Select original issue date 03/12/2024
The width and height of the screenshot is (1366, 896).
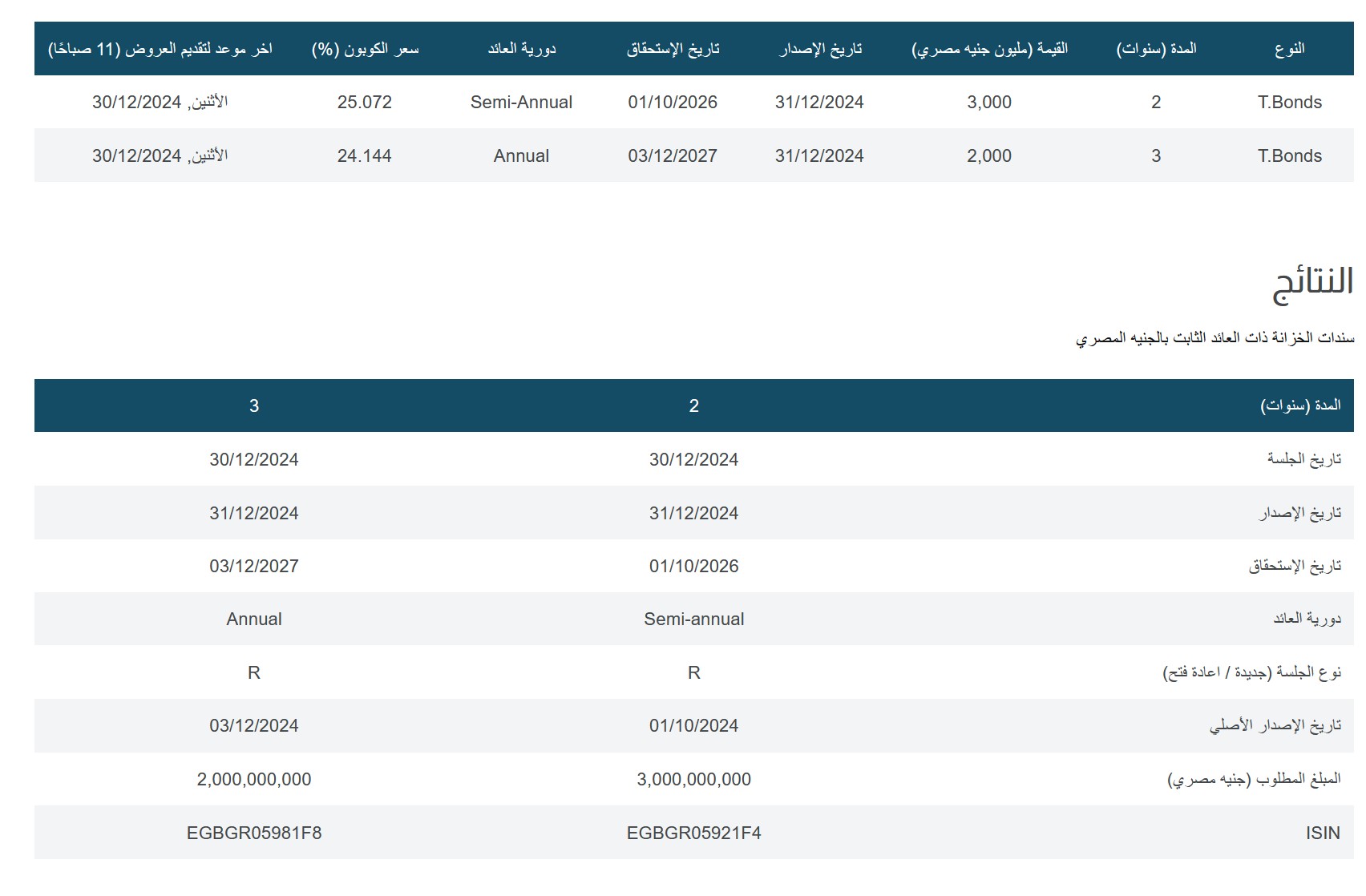(x=254, y=726)
